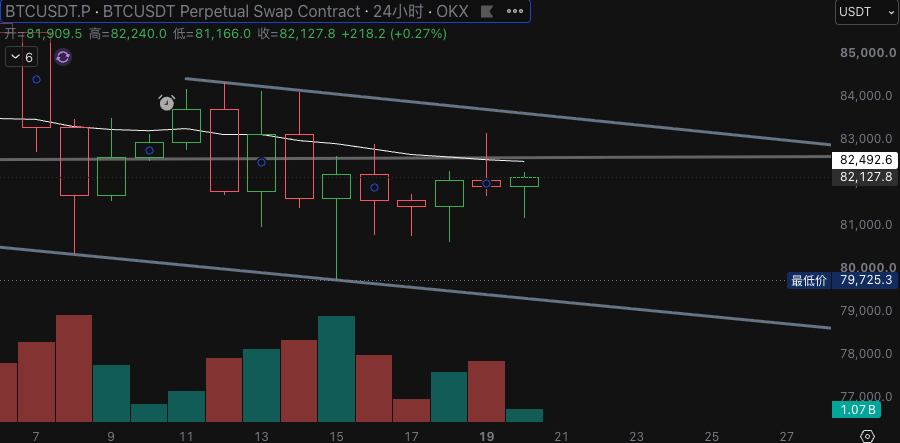Image resolution: width=900 pixels, height=443 pixels.
Task: Click the high price value 82,240.0
Action: point(138,34)
